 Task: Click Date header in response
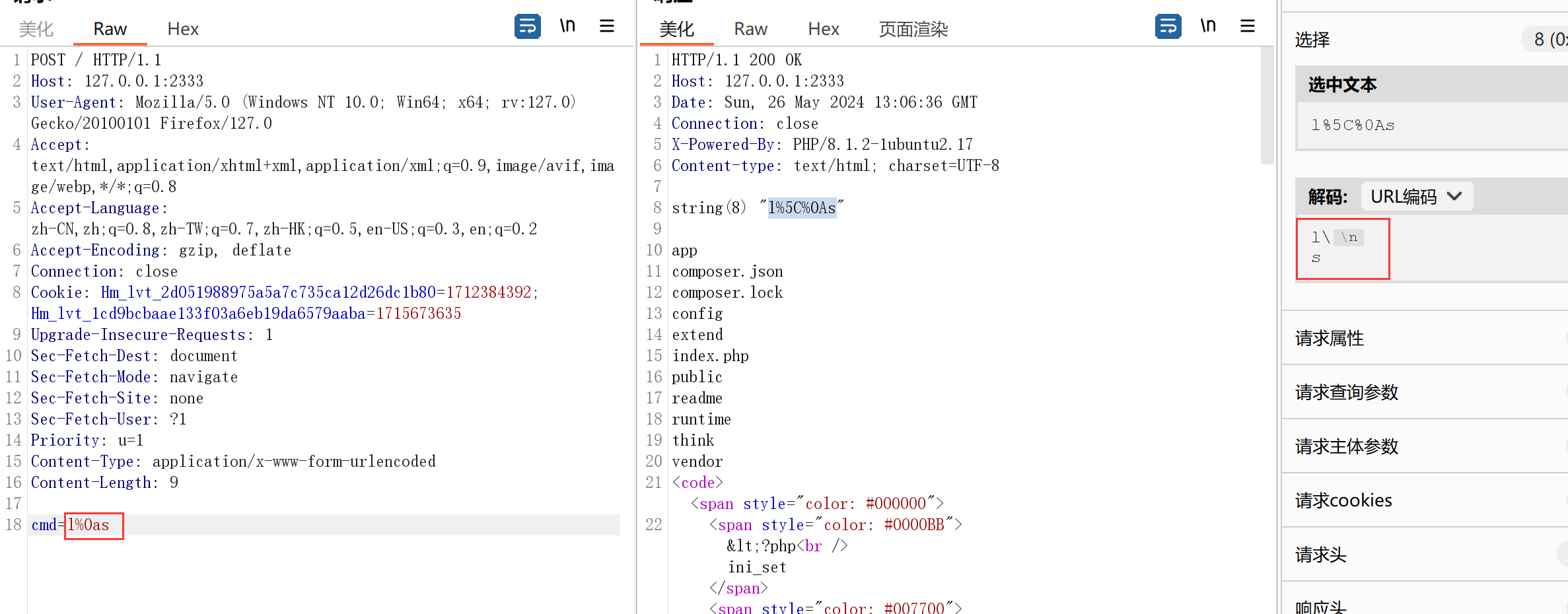[824, 102]
